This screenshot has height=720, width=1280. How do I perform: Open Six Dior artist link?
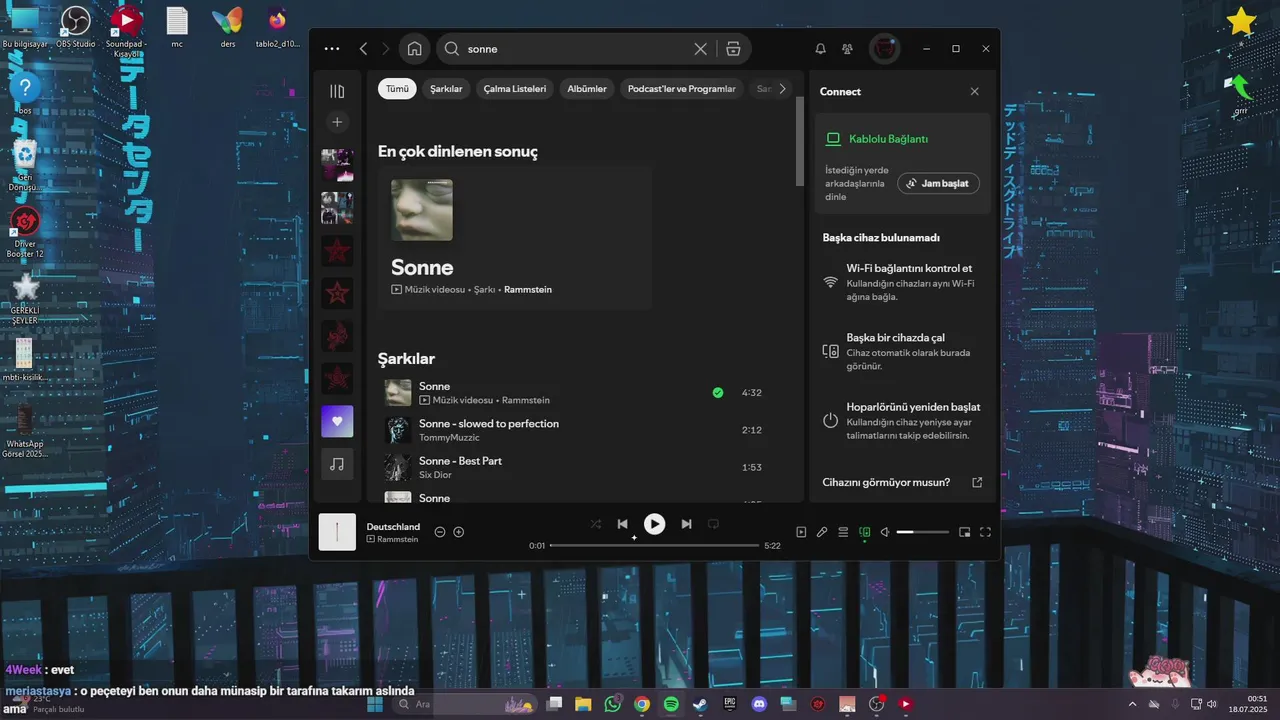point(435,475)
